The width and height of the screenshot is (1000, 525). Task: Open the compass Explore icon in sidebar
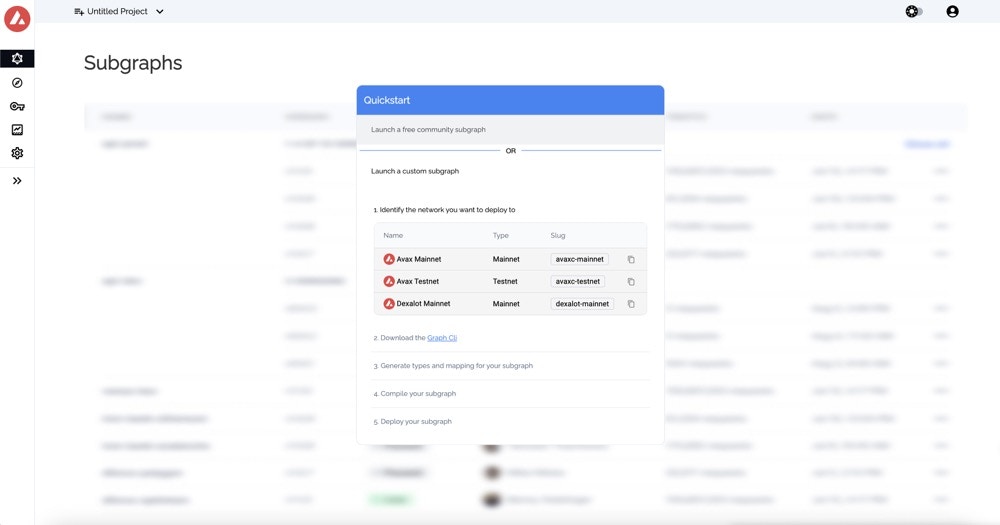coord(17,83)
